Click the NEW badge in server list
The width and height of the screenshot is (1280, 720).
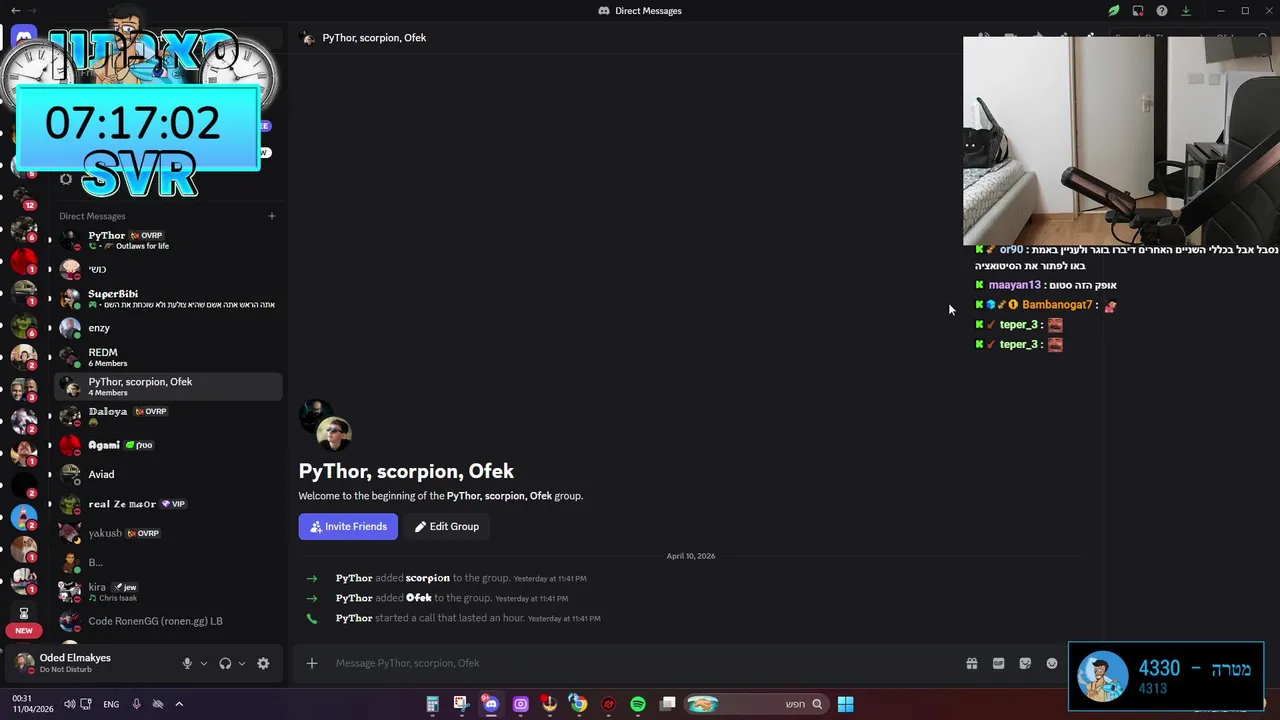coord(24,631)
